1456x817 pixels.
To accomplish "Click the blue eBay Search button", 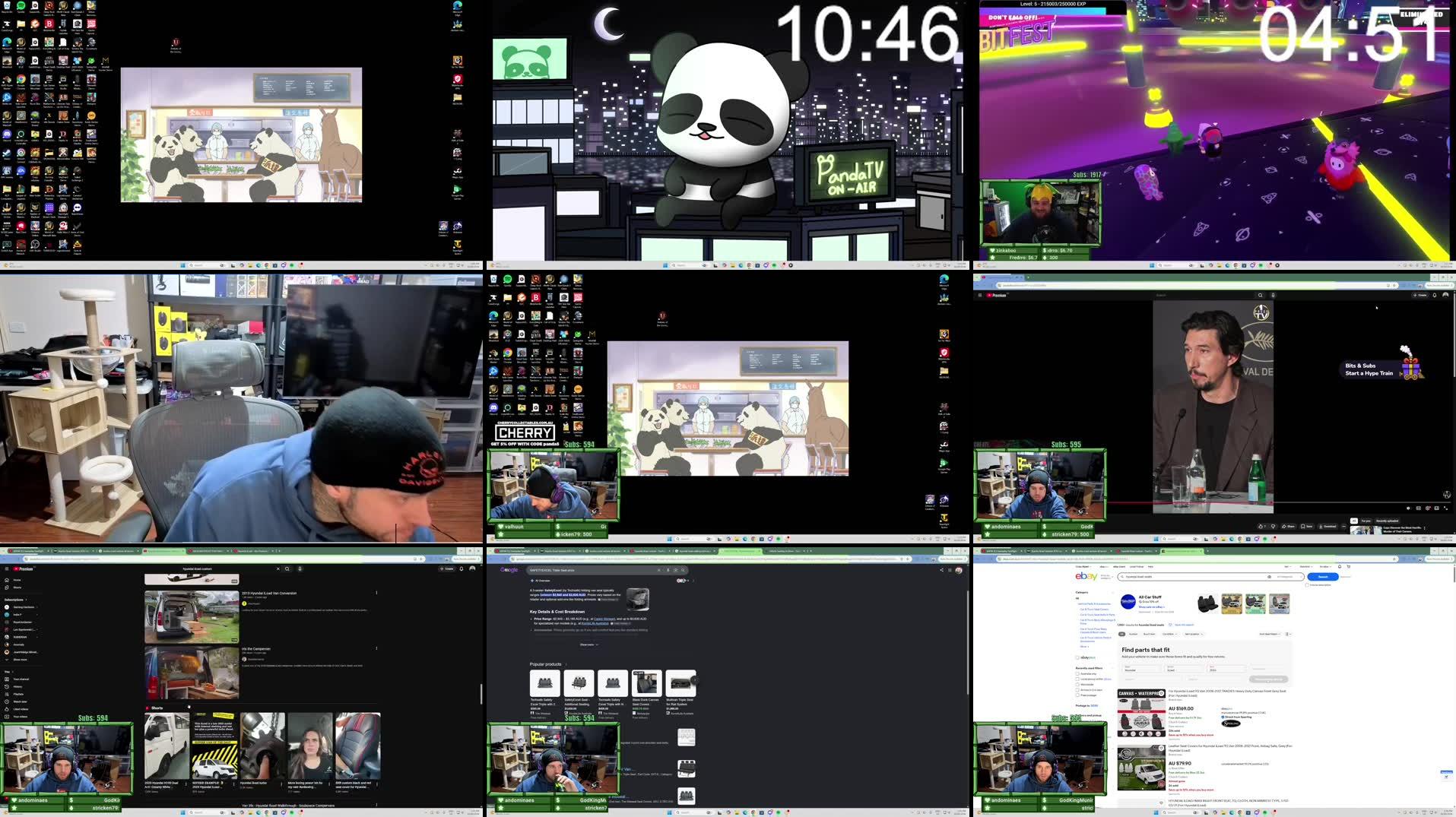I will tap(1323, 577).
